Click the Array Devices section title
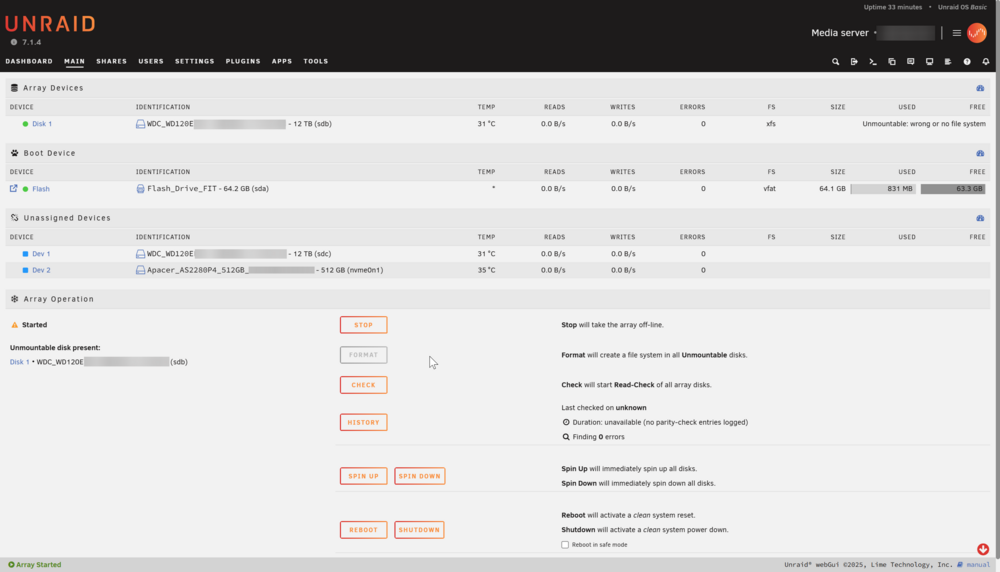 54,88
